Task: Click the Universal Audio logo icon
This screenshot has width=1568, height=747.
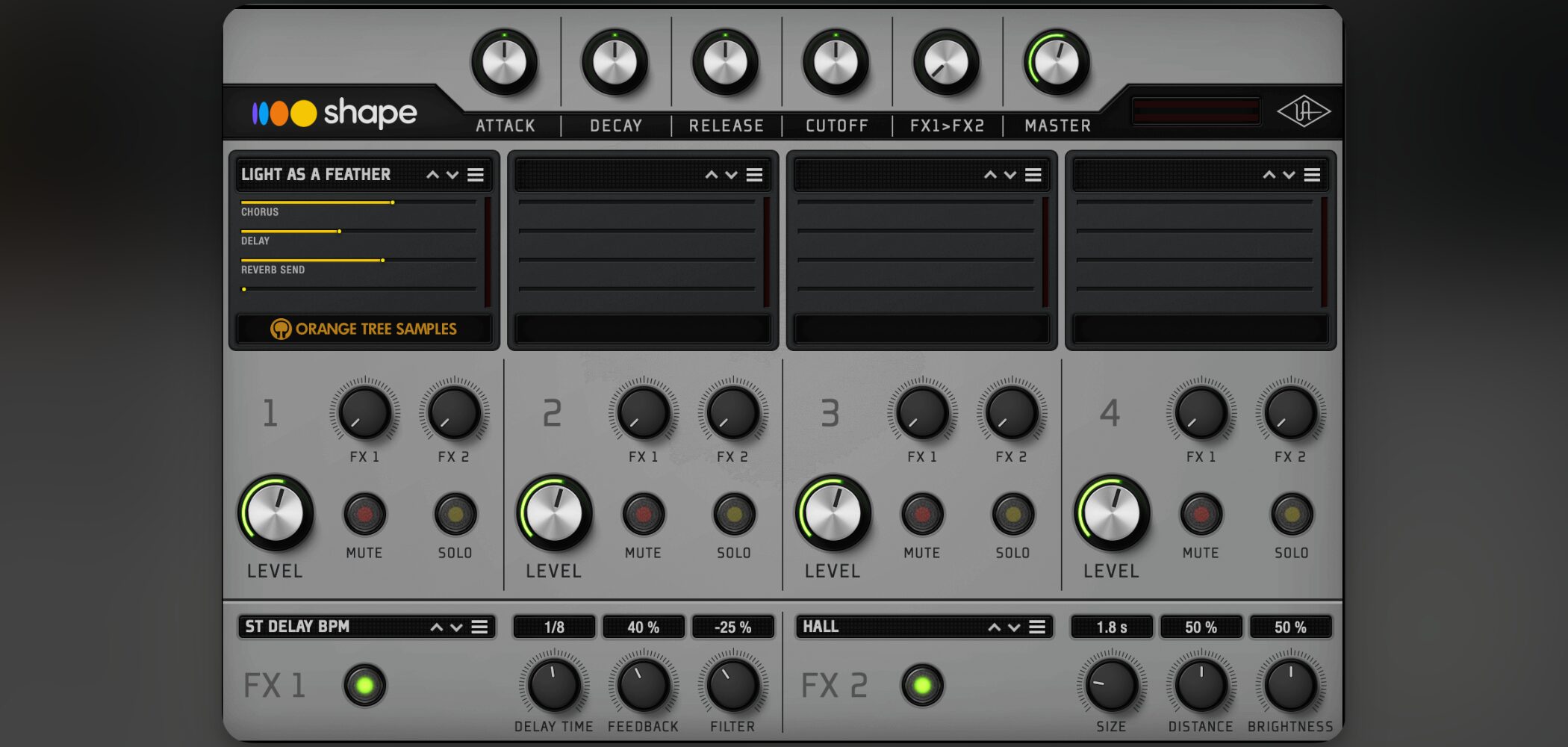Action: (x=1303, y=112)
